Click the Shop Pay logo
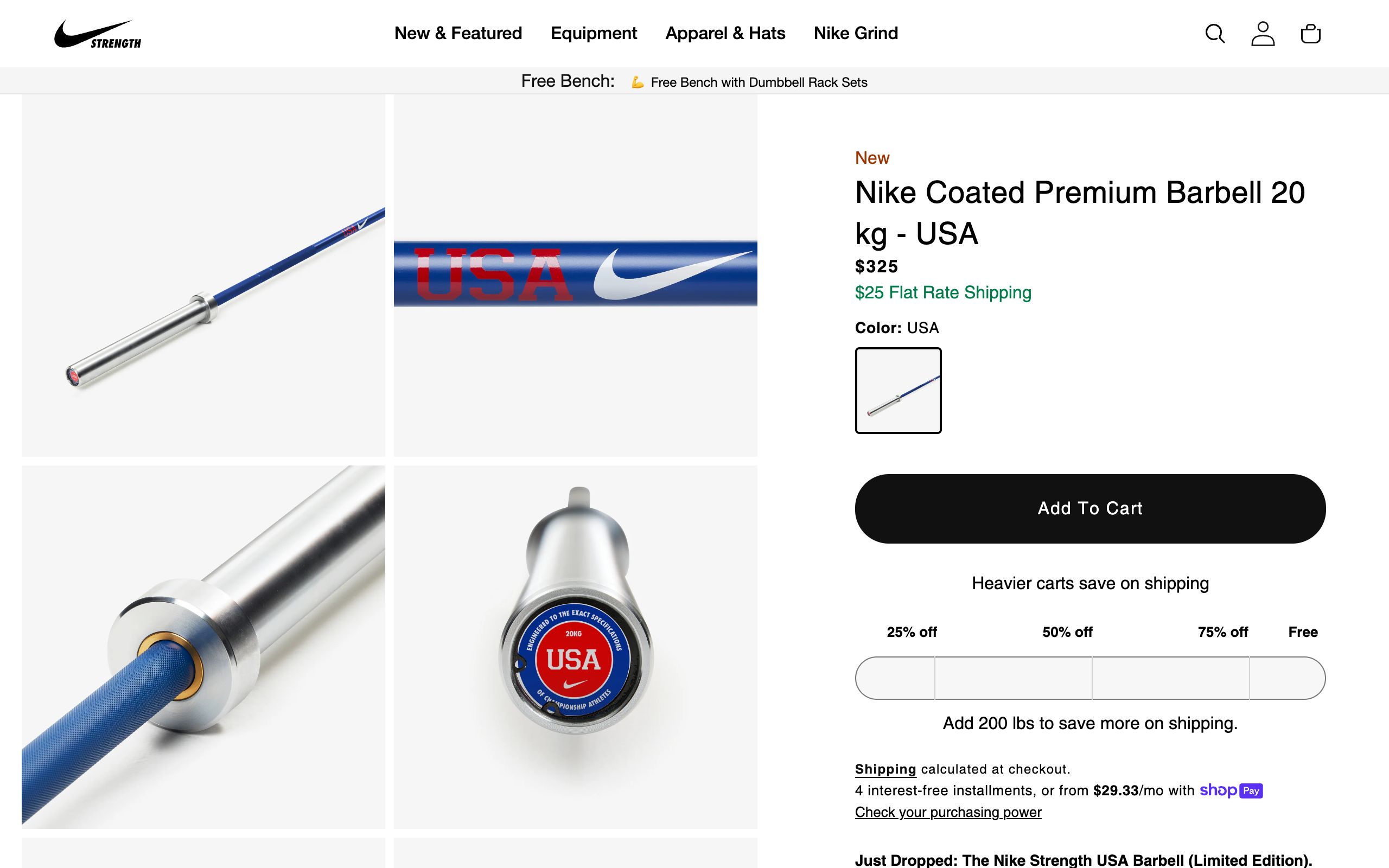This screenshot has height=868, width=1389. 1231,790
